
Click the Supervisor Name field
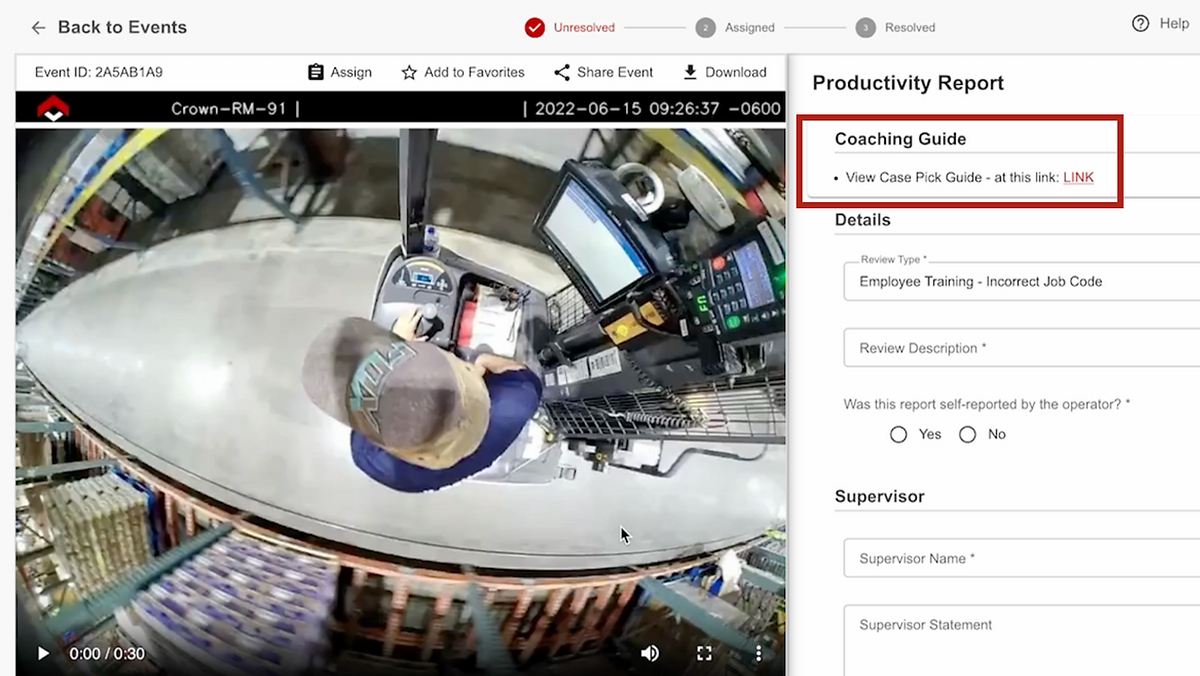[1020, 558]
